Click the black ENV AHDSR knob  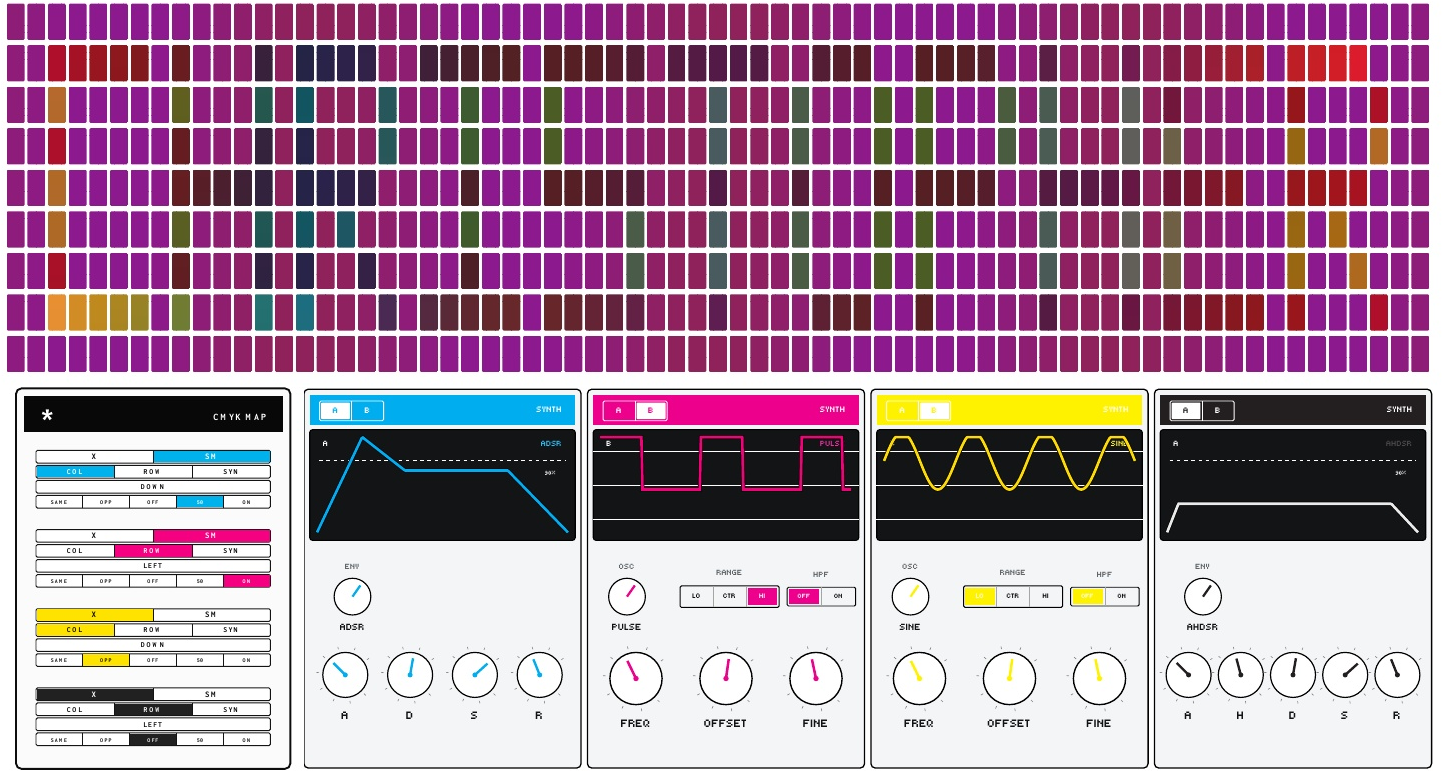(x=1202, y=597)
